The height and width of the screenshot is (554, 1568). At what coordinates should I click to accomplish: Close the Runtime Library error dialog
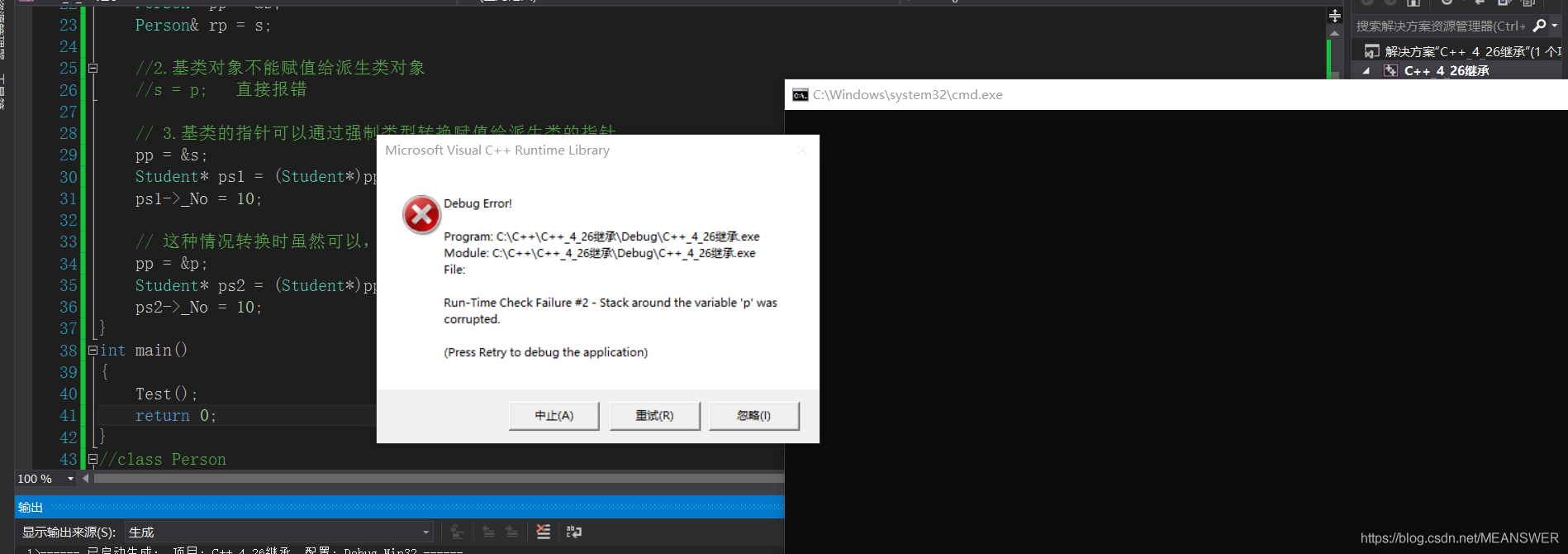pos(801,150)
